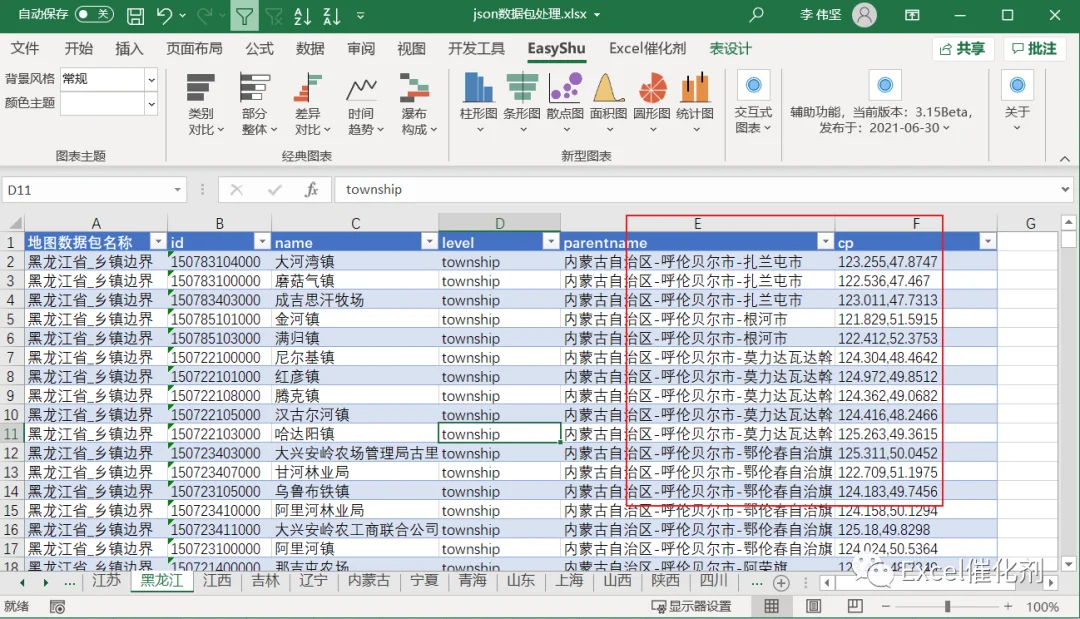Open the filter dropdown on the id column
The image size is (1080, 619).
(x=262, y=242)
